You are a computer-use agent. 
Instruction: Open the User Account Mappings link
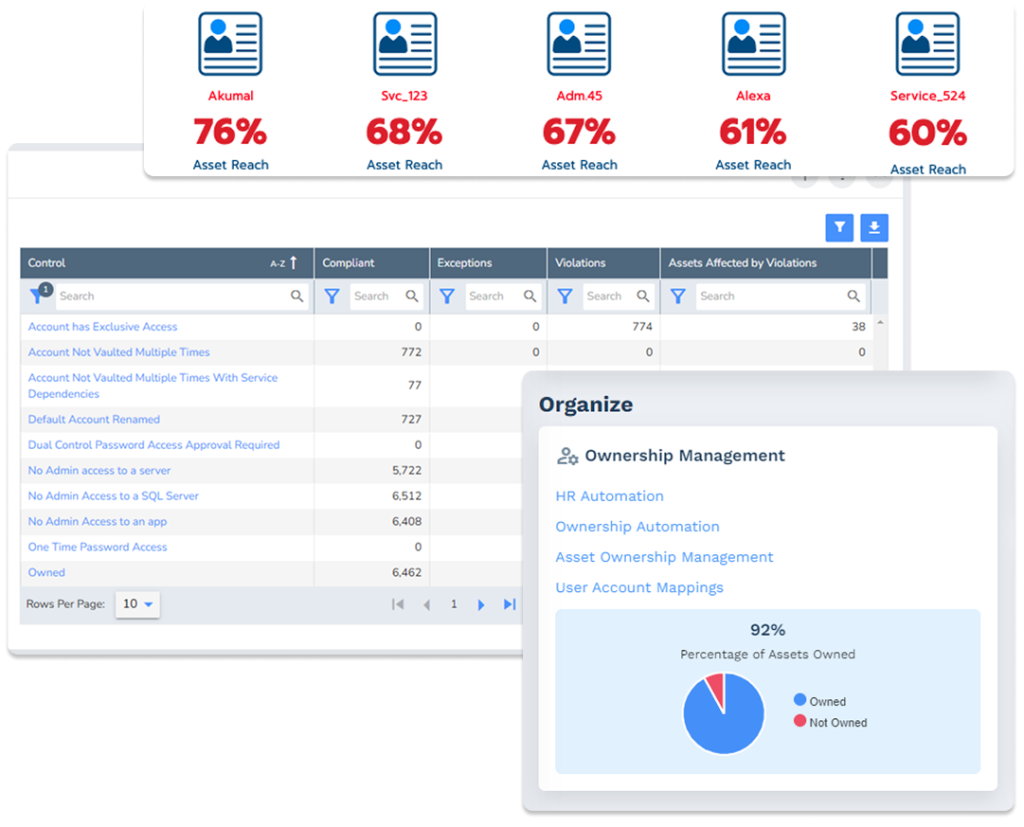(639, 587)
